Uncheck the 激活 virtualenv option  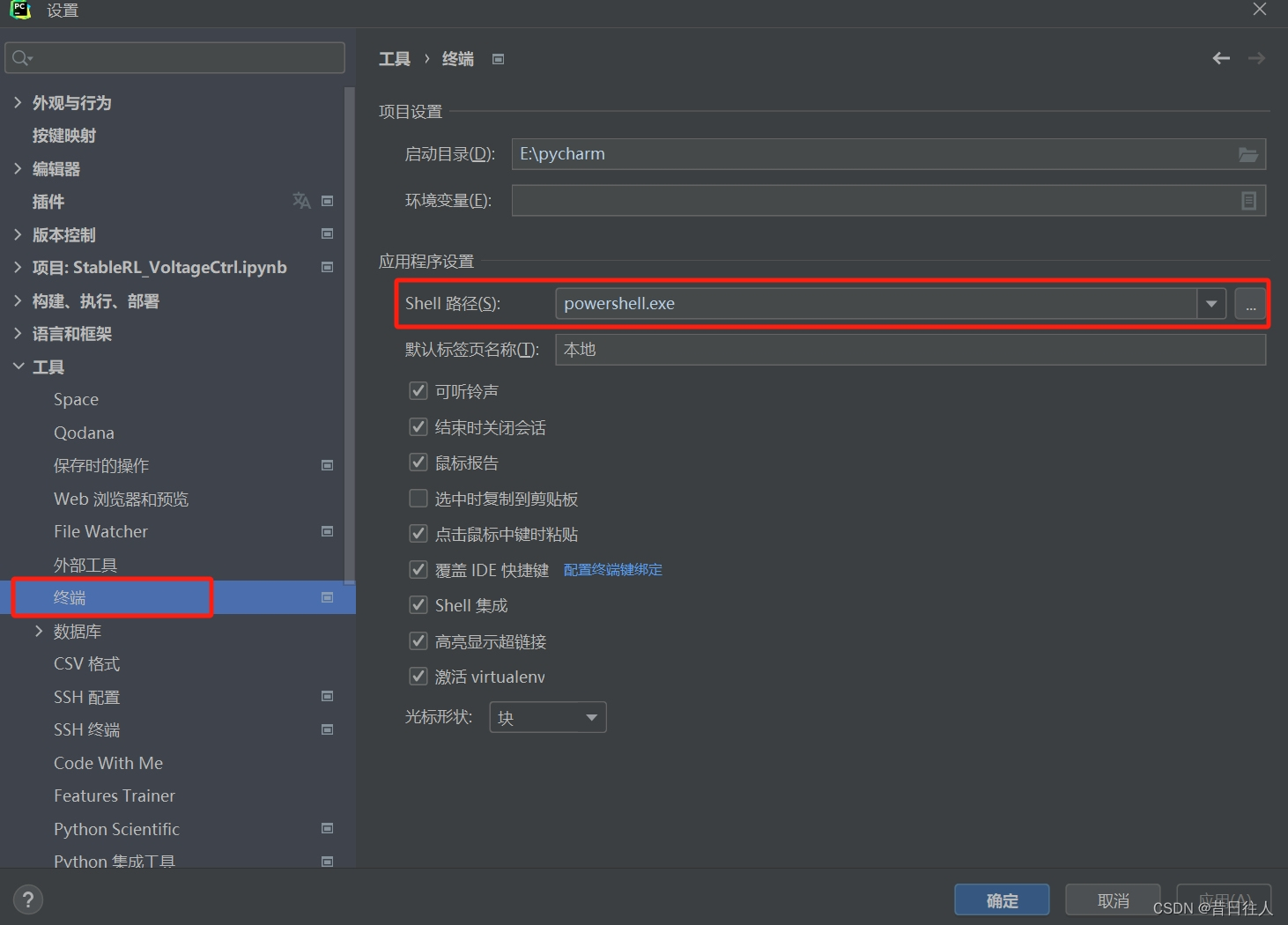[x=418, y=677]
